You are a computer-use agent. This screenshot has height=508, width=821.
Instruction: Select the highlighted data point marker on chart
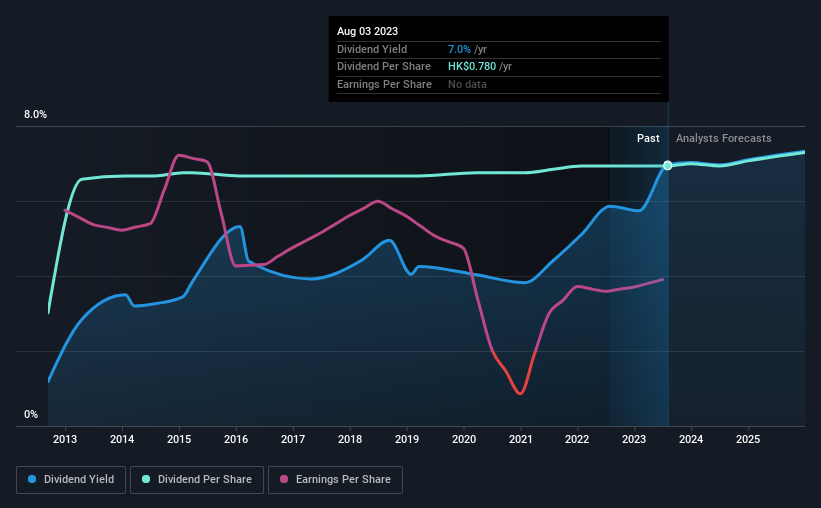point(668,165)
